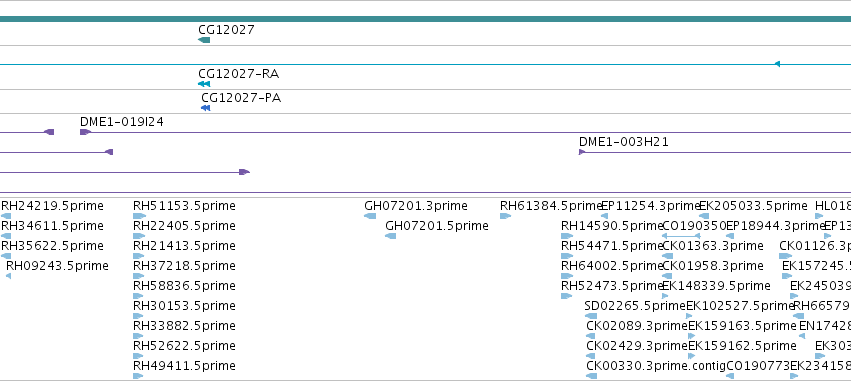The width and height of the screenshot is (851, 381).
Task: Click the DME1-019I24 clone start marker
Action: coord(85,132)
